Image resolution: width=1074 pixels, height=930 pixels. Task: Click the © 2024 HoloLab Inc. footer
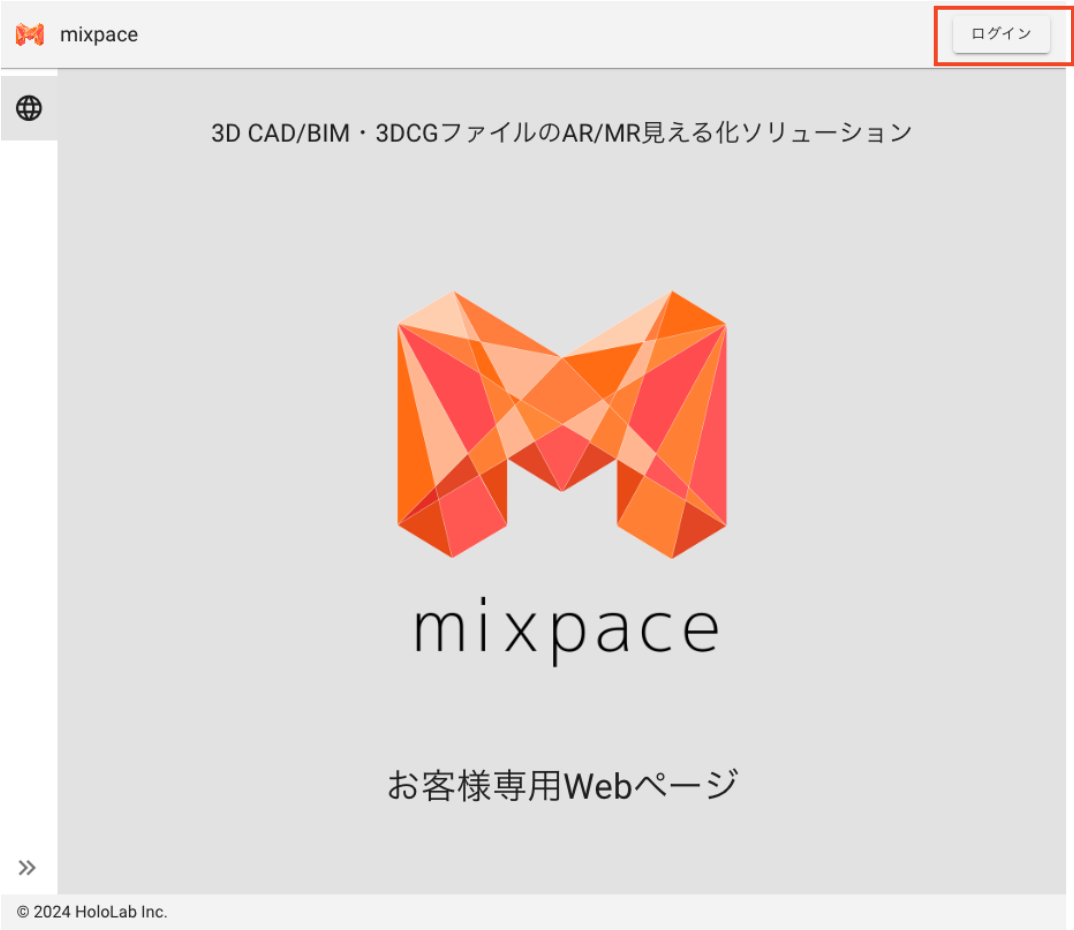click(x=92, y=912)
